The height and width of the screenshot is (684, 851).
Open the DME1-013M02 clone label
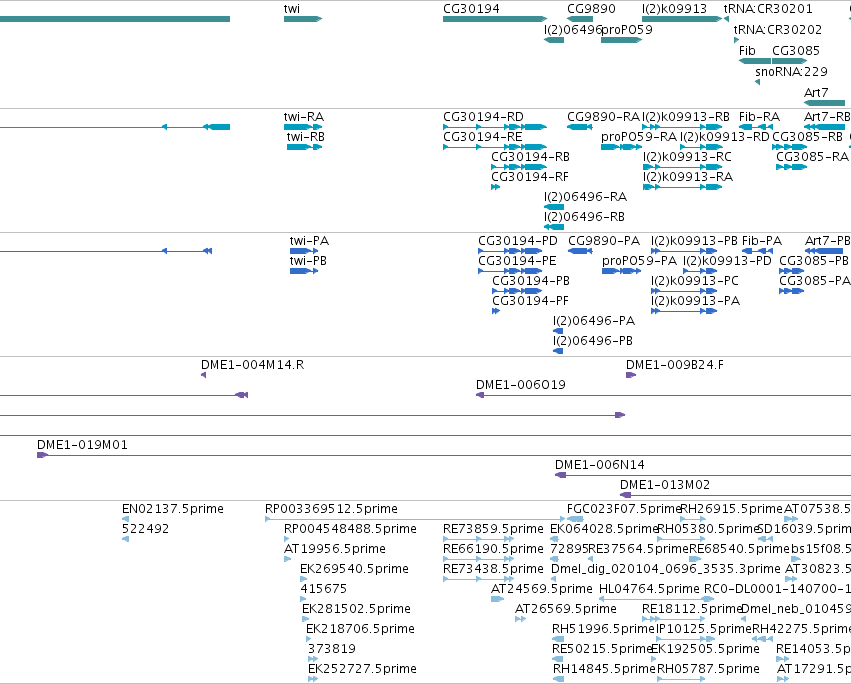(664, 485)
